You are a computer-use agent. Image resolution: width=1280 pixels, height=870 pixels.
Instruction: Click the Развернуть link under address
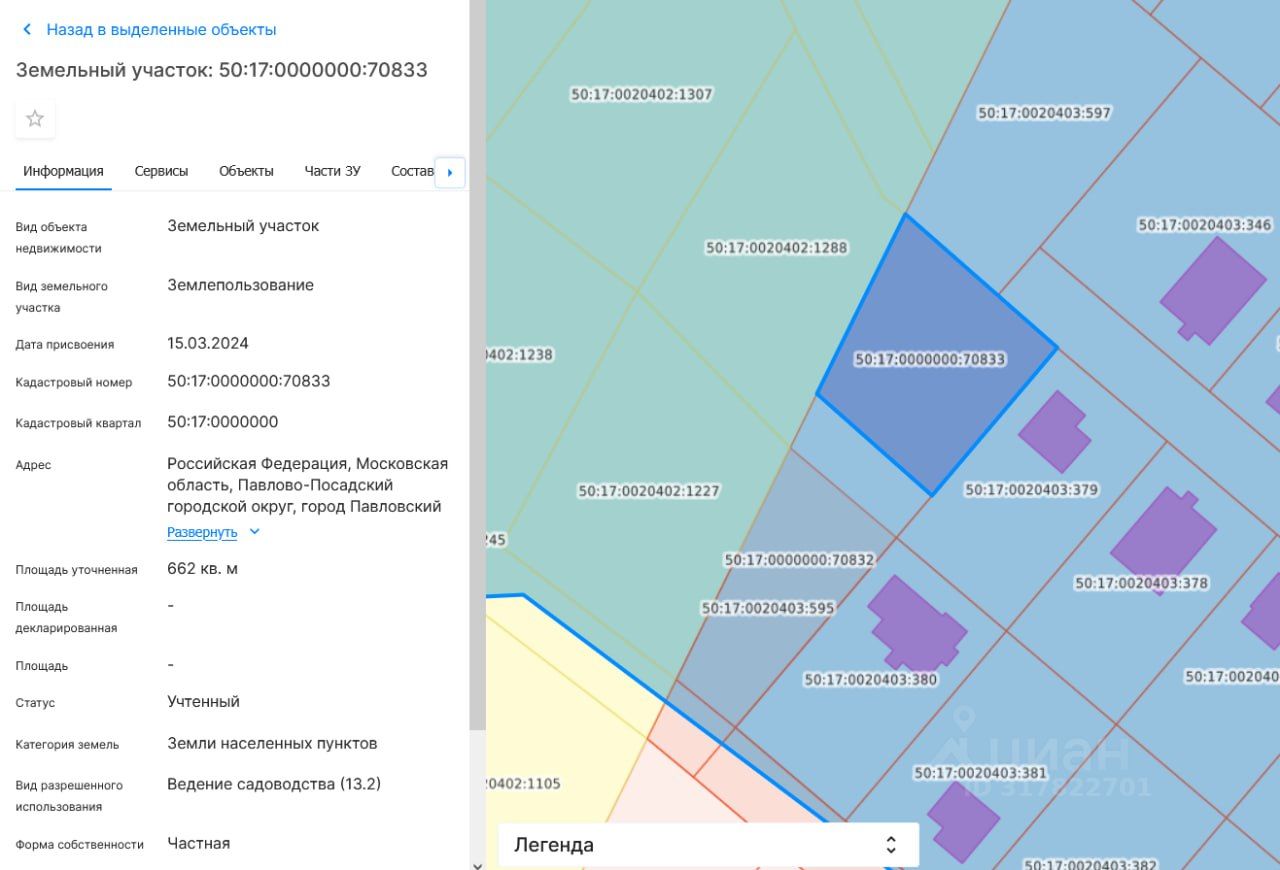(x=202, y=532)
